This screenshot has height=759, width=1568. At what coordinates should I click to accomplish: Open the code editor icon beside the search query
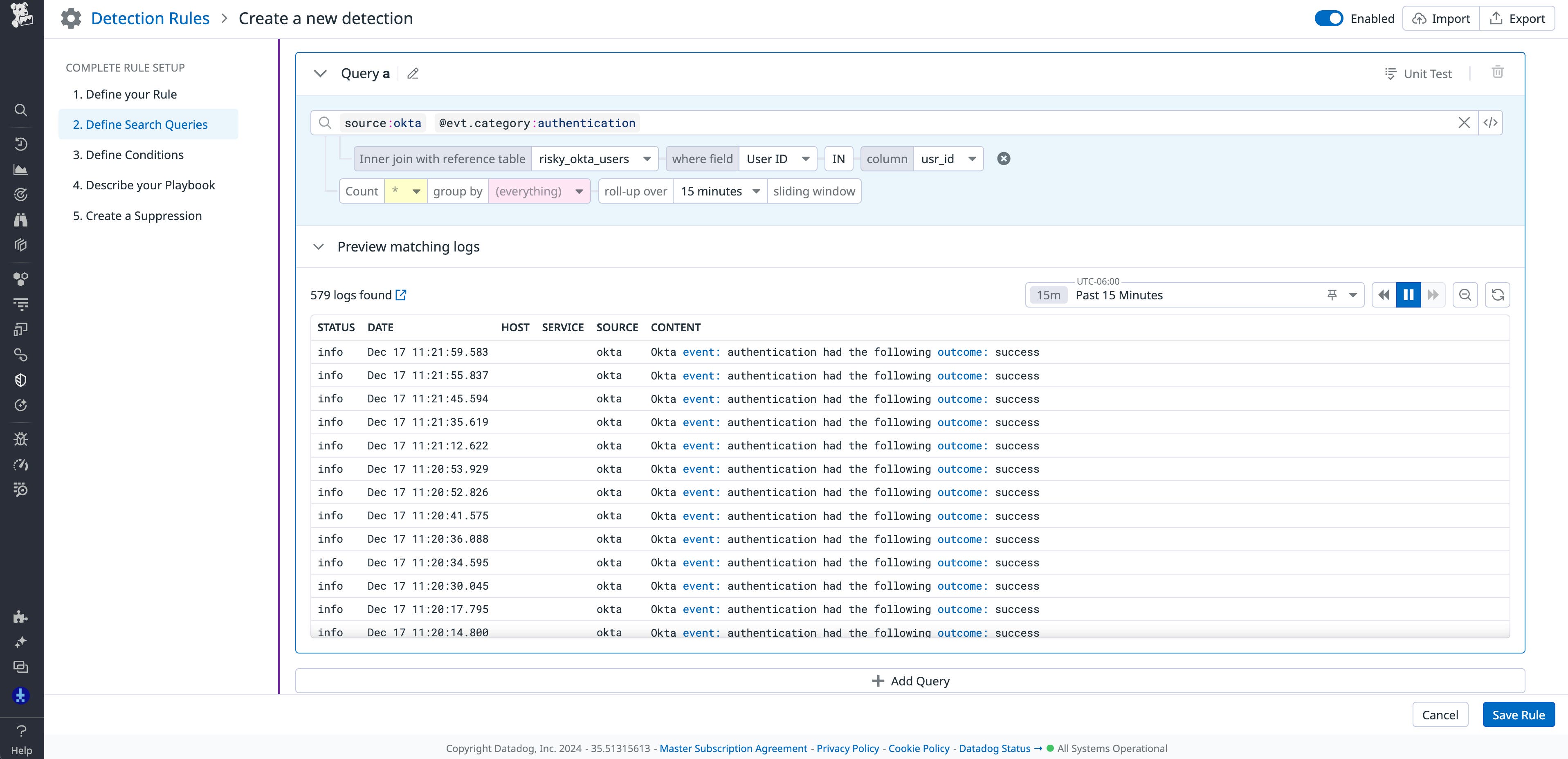[1491, 122]
